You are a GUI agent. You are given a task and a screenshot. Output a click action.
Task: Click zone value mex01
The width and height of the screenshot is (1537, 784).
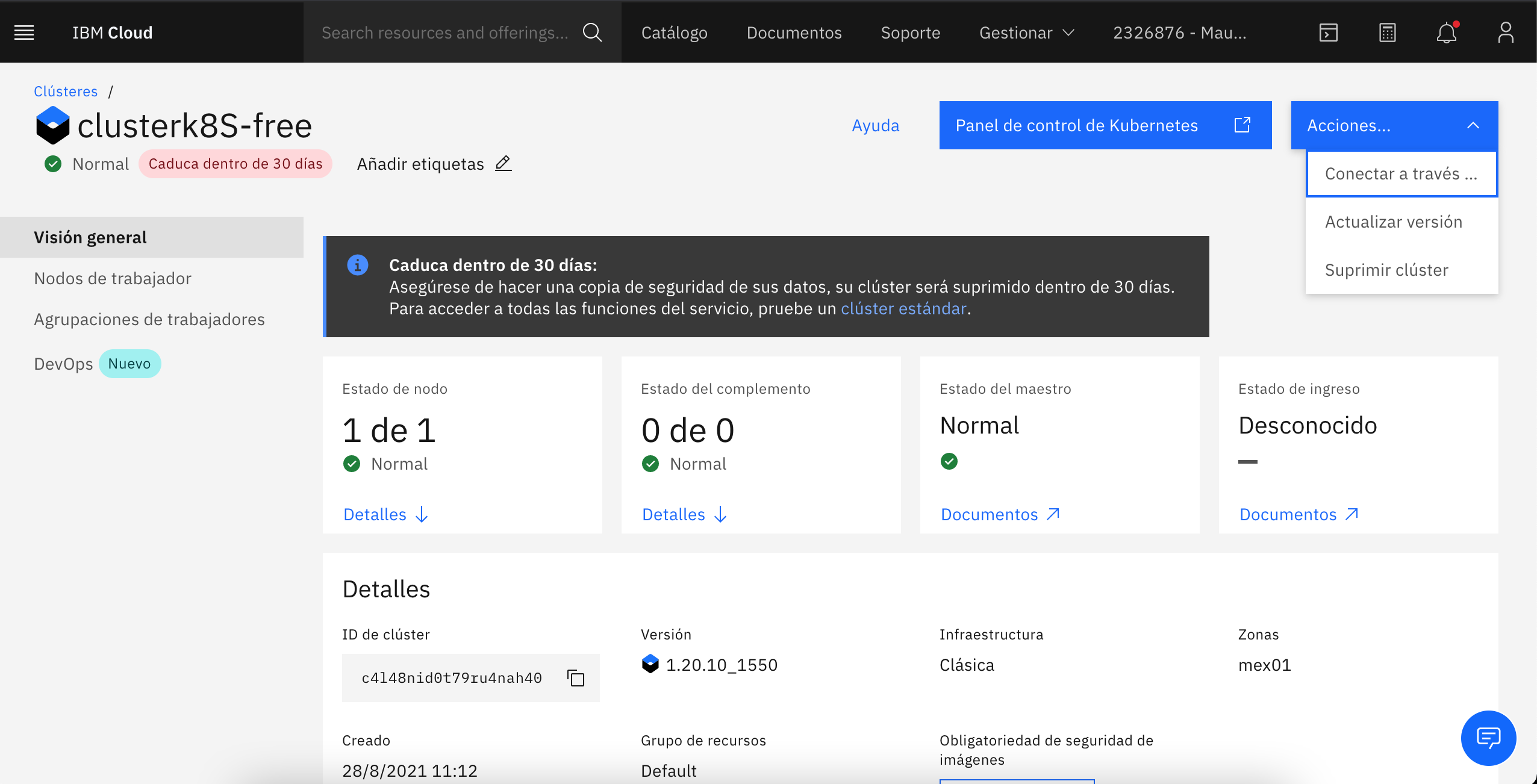click(x=1265, y=665)
